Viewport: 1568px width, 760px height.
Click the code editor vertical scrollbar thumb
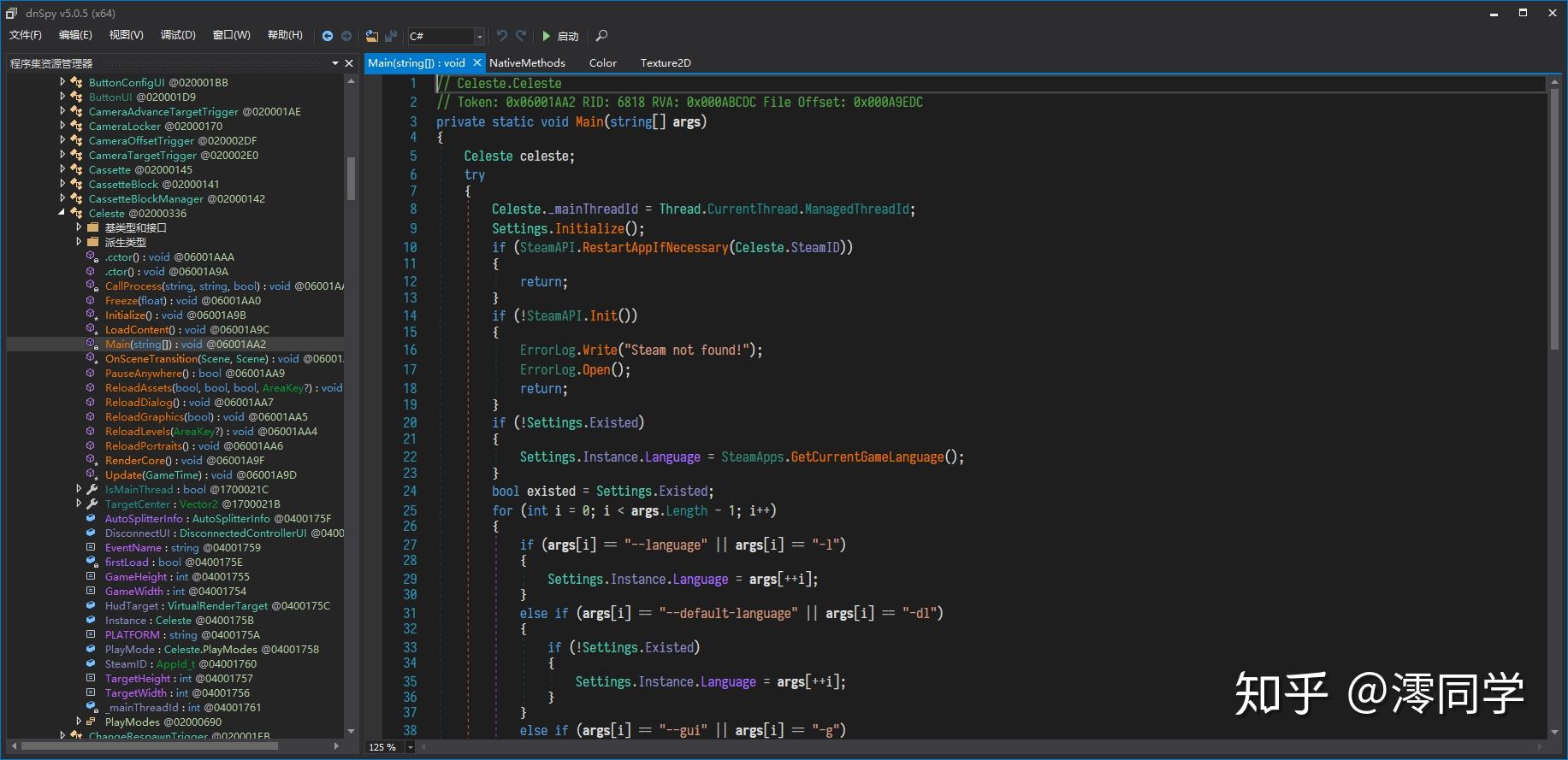[x=1554, y=220]
